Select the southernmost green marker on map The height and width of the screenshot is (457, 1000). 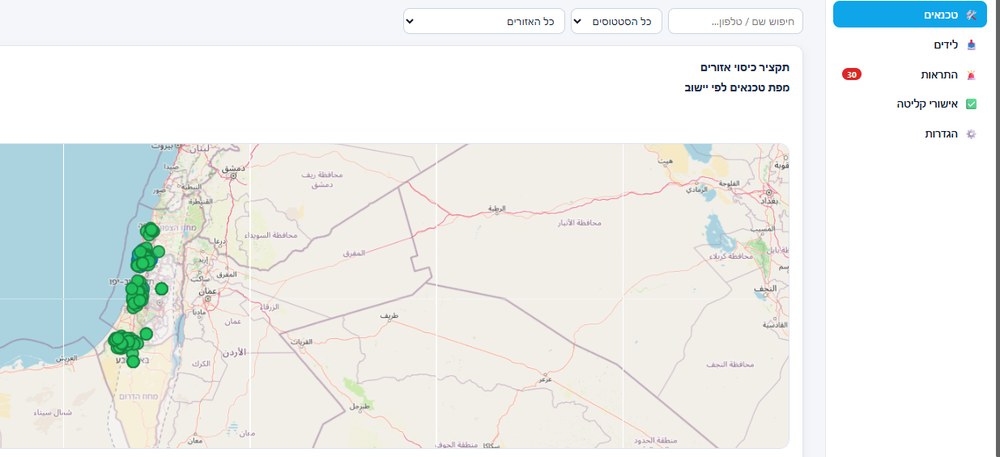[x=133, y=361]
